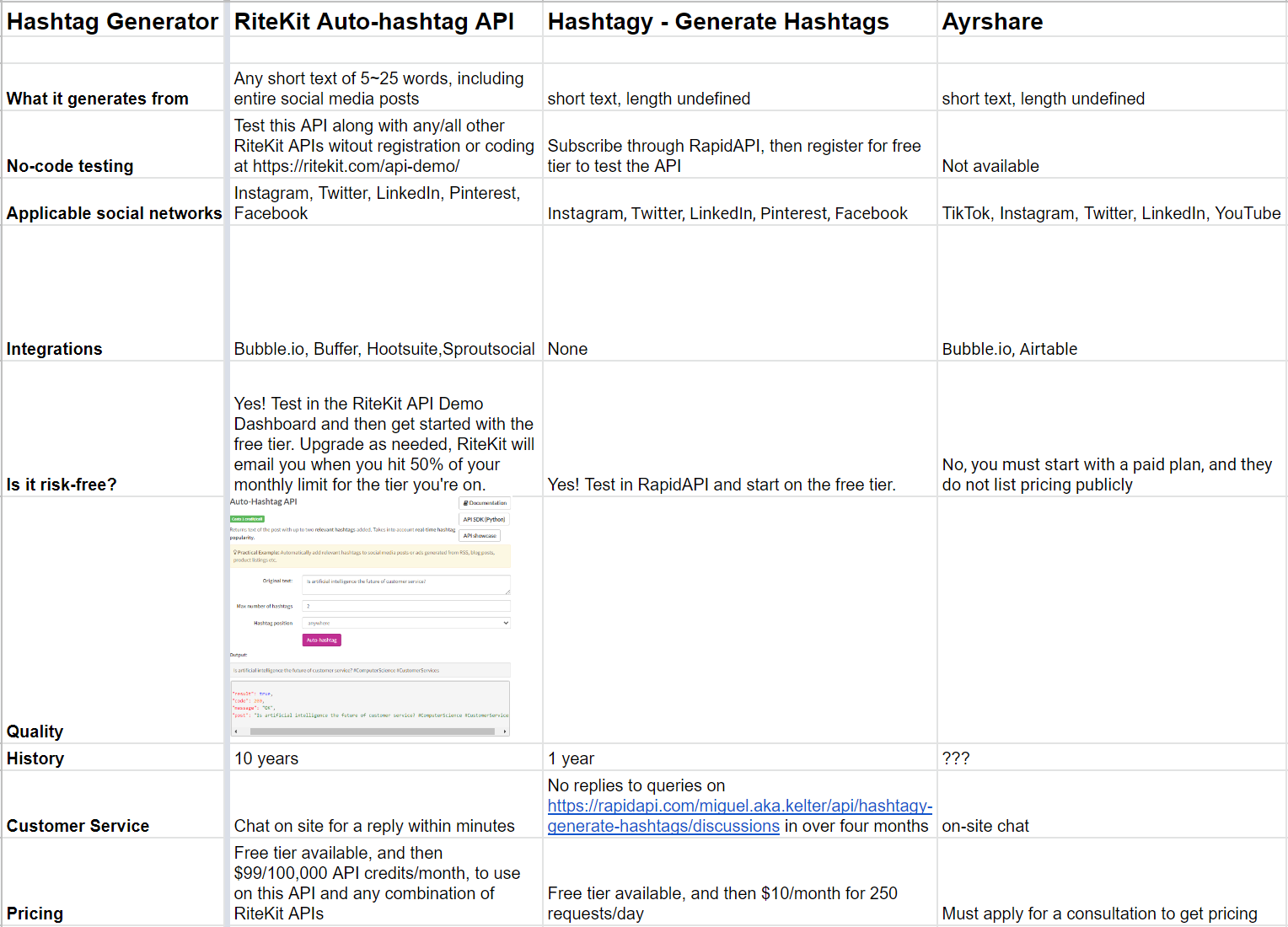Viewport: 1288px width, 927px height.
Task: Open the Hashtag position dropdown set to anywhere
Action: [406, 623]
